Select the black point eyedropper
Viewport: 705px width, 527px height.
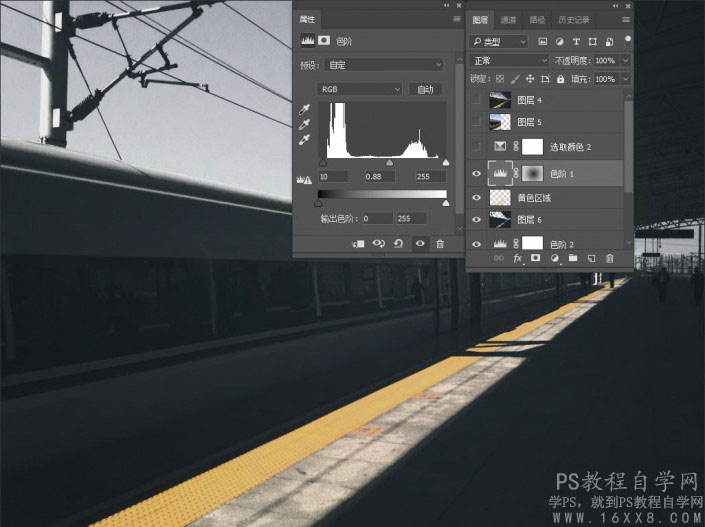(304, 109)
